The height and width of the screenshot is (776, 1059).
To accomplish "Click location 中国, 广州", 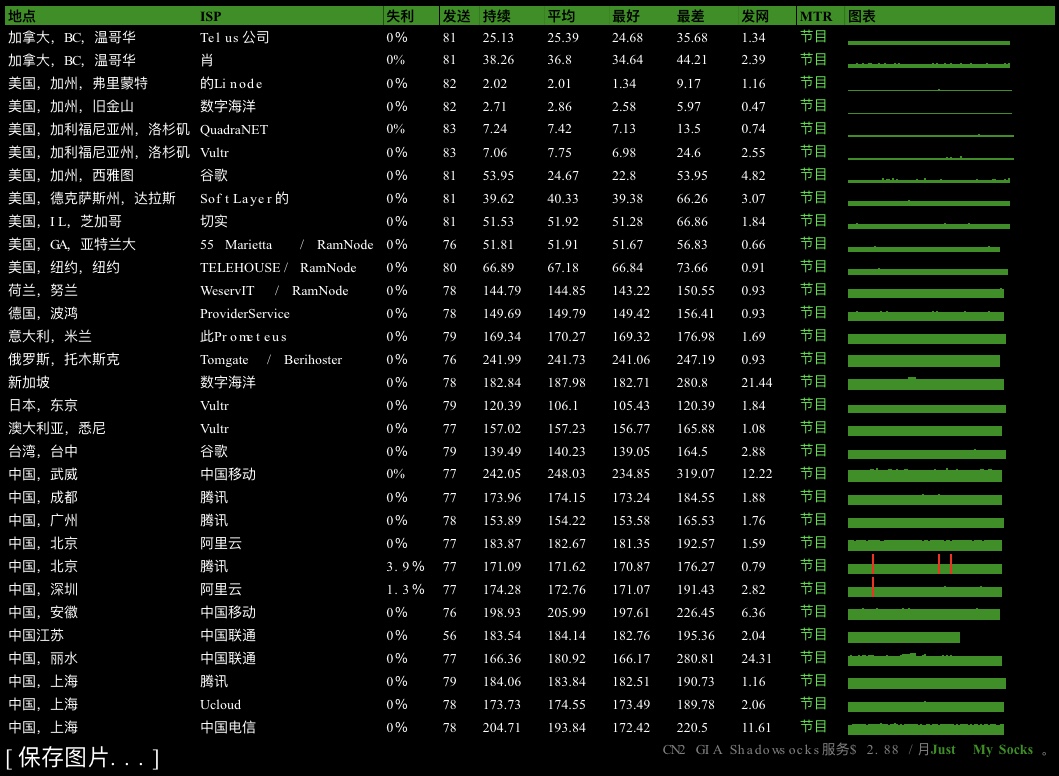I will point(43,520).
